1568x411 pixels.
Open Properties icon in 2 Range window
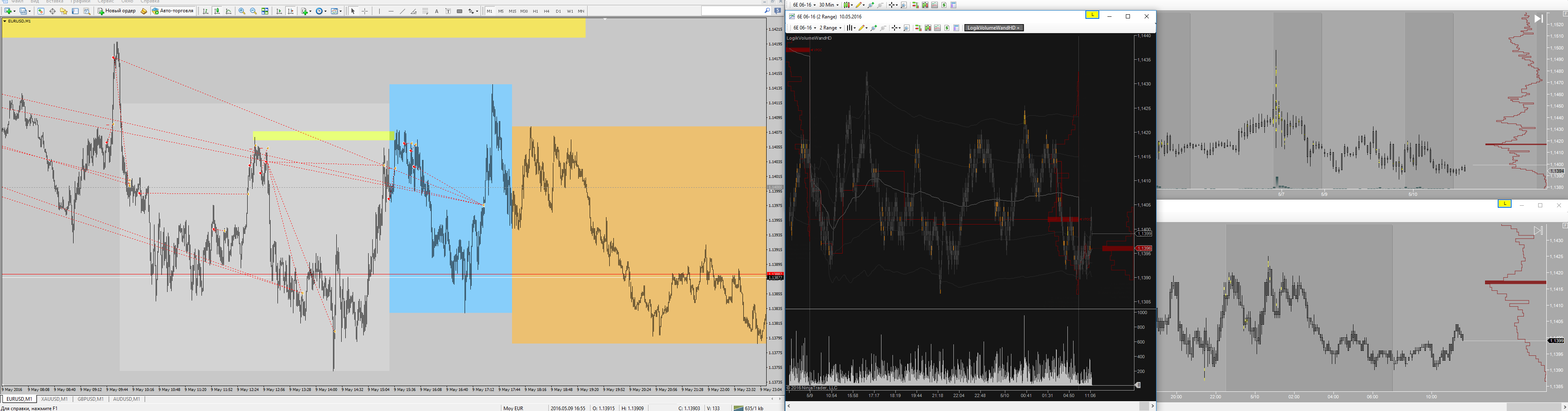click(956, 27)
